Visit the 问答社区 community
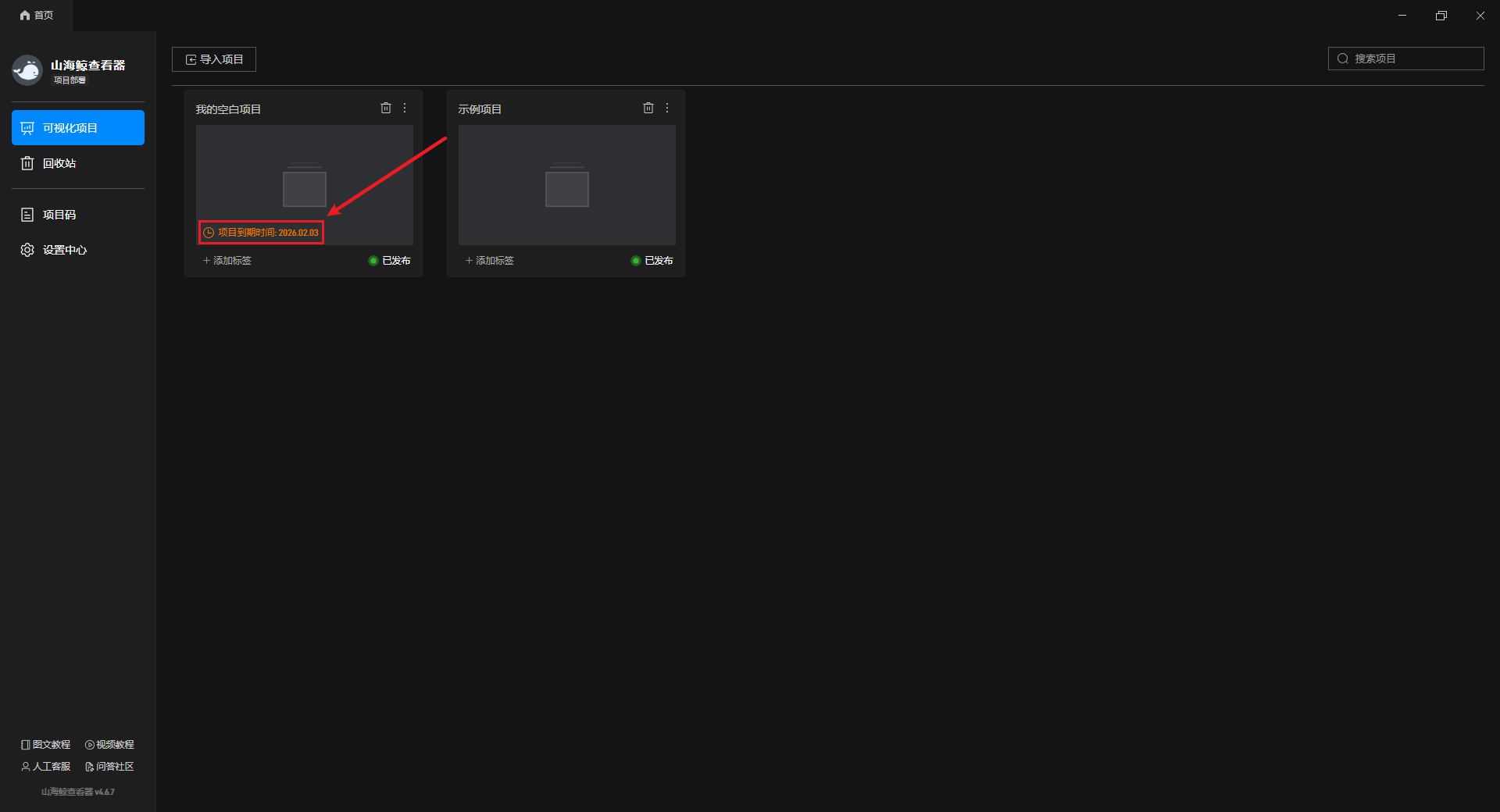1500x812 pixels. tap(109, 767)
